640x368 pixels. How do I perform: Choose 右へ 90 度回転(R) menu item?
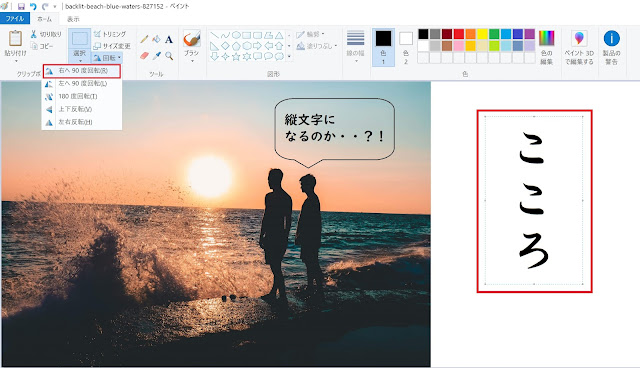(82, 71)
